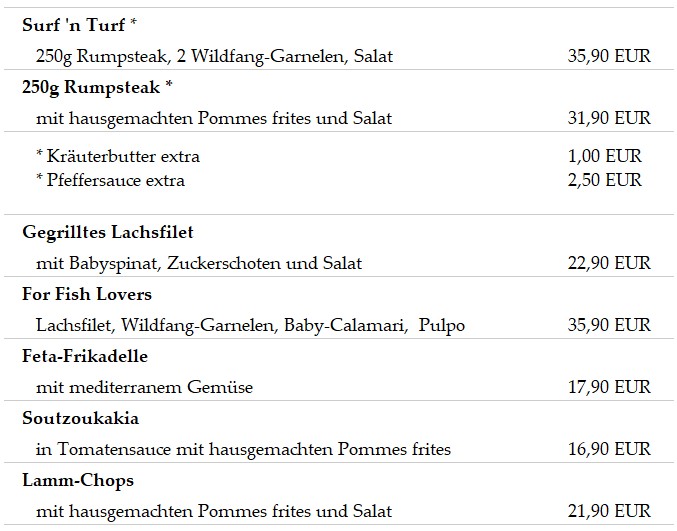This screenshot has width=677, height=531.
Task: Select the 16,90 EUR Soutzoukakia price
Action: click(x=609, y=449)
